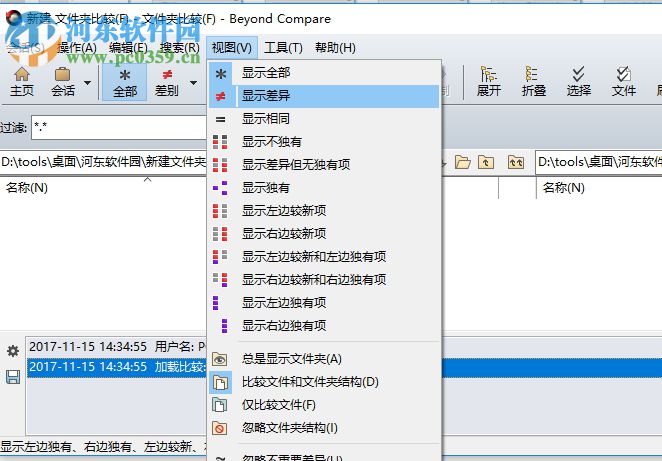662x461 pixels.
Task: Select 比较文件和文件夹结构(D) option
Action: (x=324, y=382)
